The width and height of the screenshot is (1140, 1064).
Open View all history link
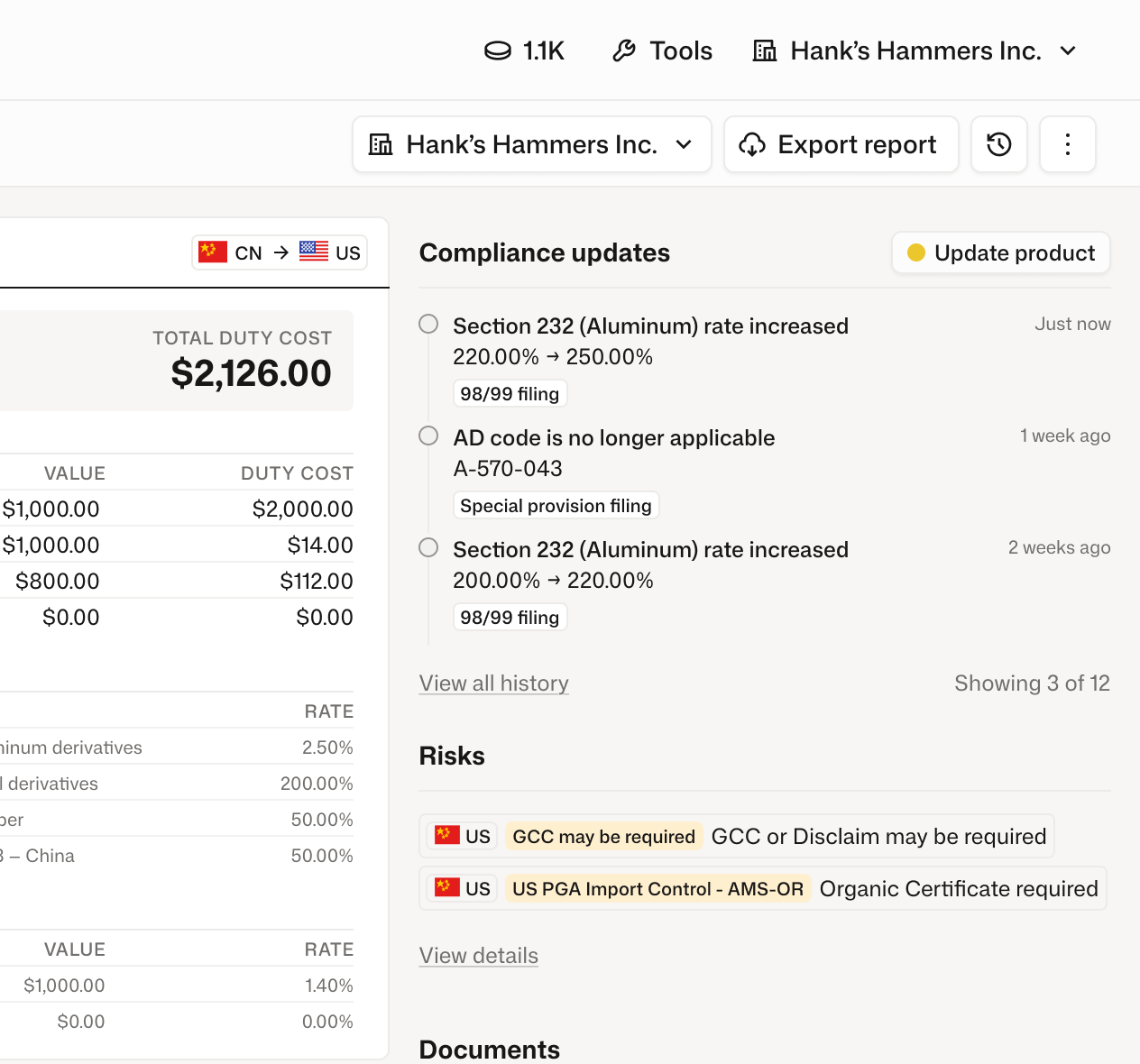[494, 683]
